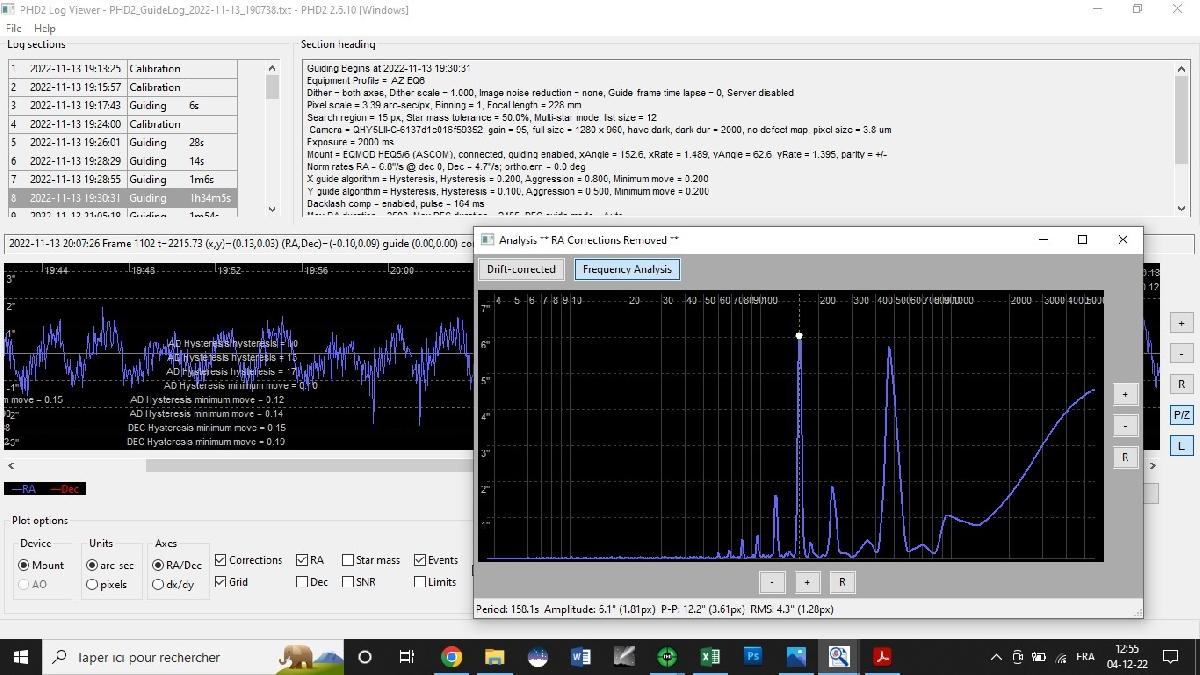The width and height of the screenshot is (1200, 675).
Task: Select the Frequency Analysis tab button
Action: coord(627,269)
